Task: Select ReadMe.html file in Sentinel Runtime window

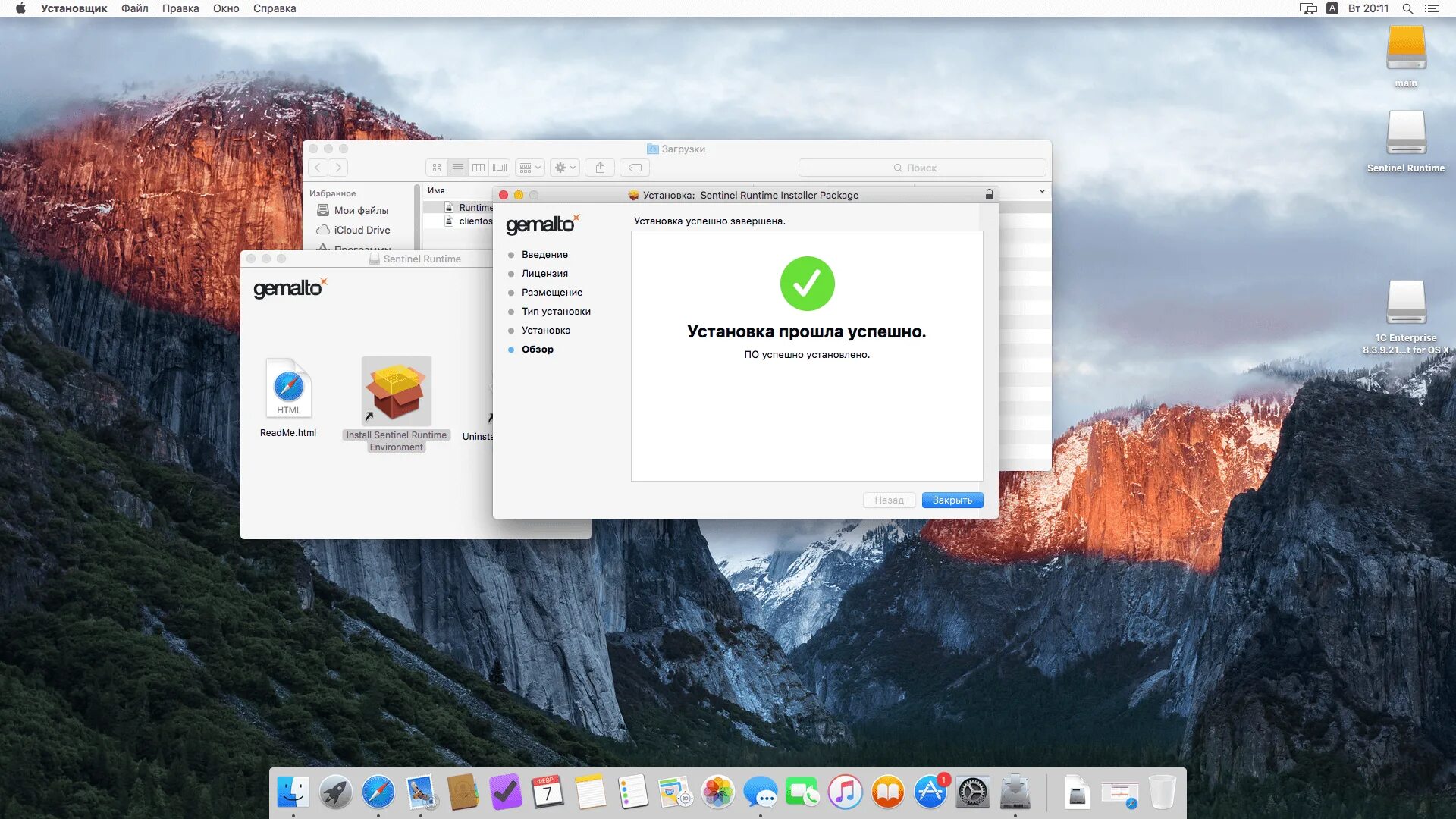Action: [288, 398]
